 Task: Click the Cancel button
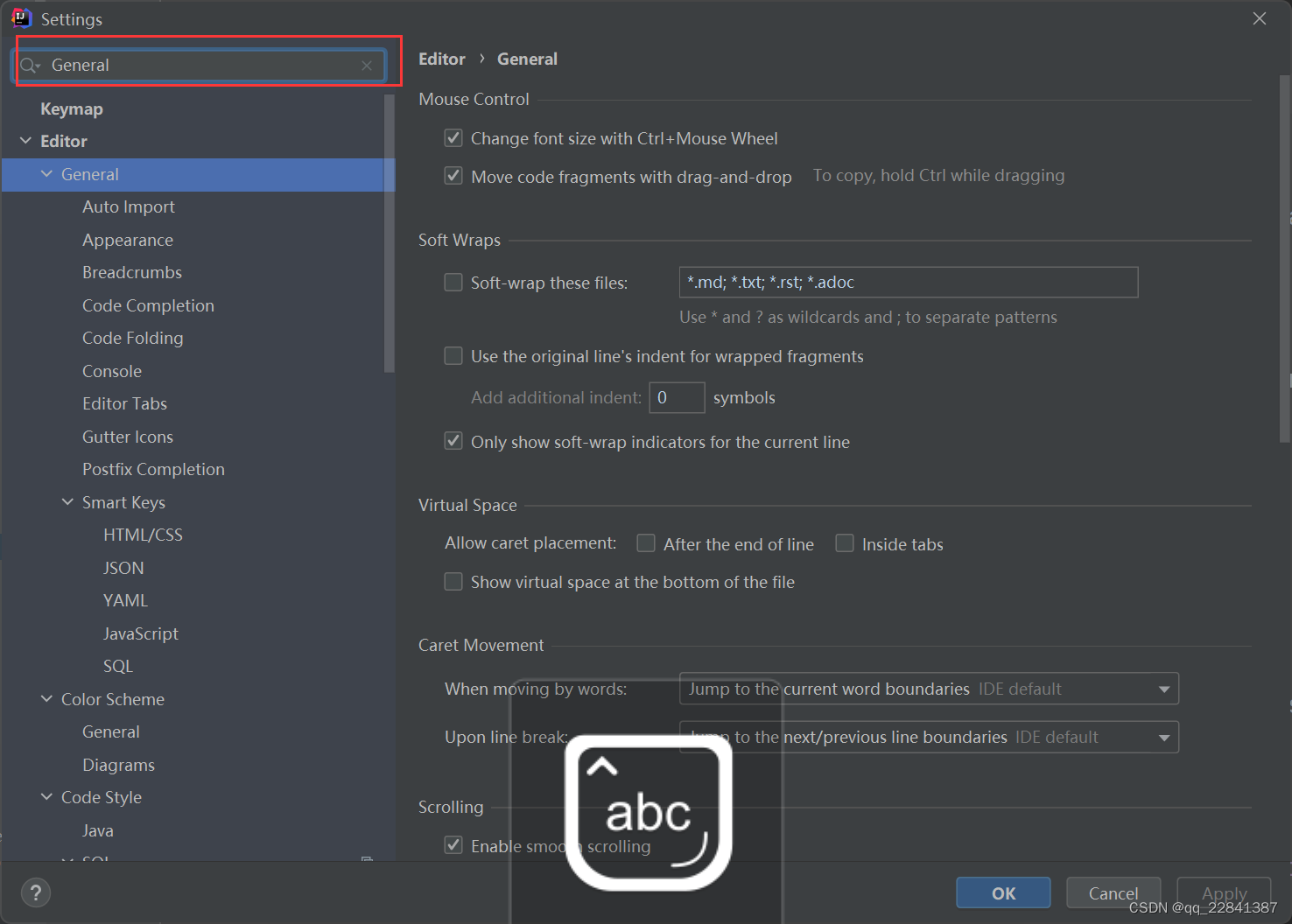click(x=1113, y=892)
